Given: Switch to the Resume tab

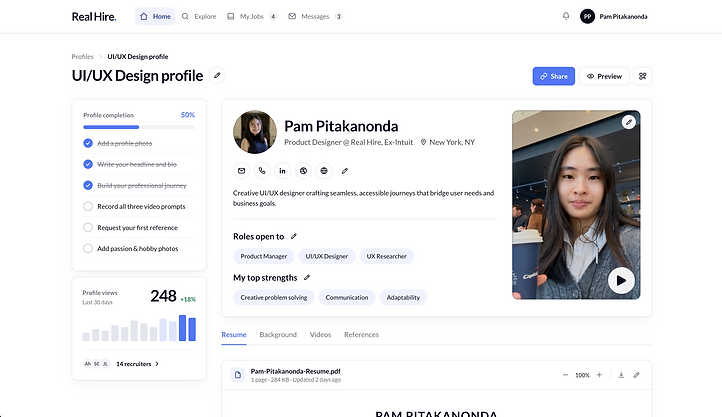Looking at the screenshot, I should pyautogui.click(x=234, y=335).
